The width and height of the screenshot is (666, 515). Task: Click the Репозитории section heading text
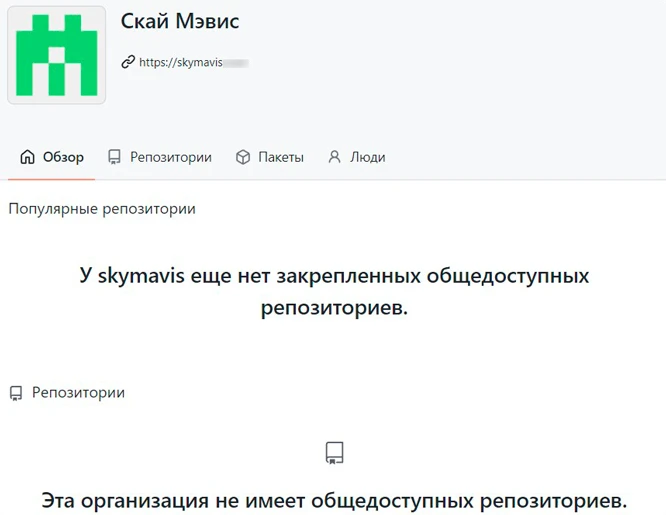tap(78, 393)
